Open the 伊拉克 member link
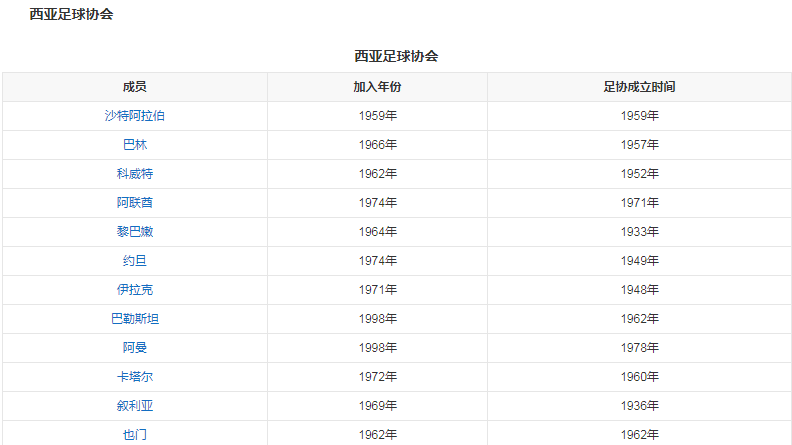 135,290
